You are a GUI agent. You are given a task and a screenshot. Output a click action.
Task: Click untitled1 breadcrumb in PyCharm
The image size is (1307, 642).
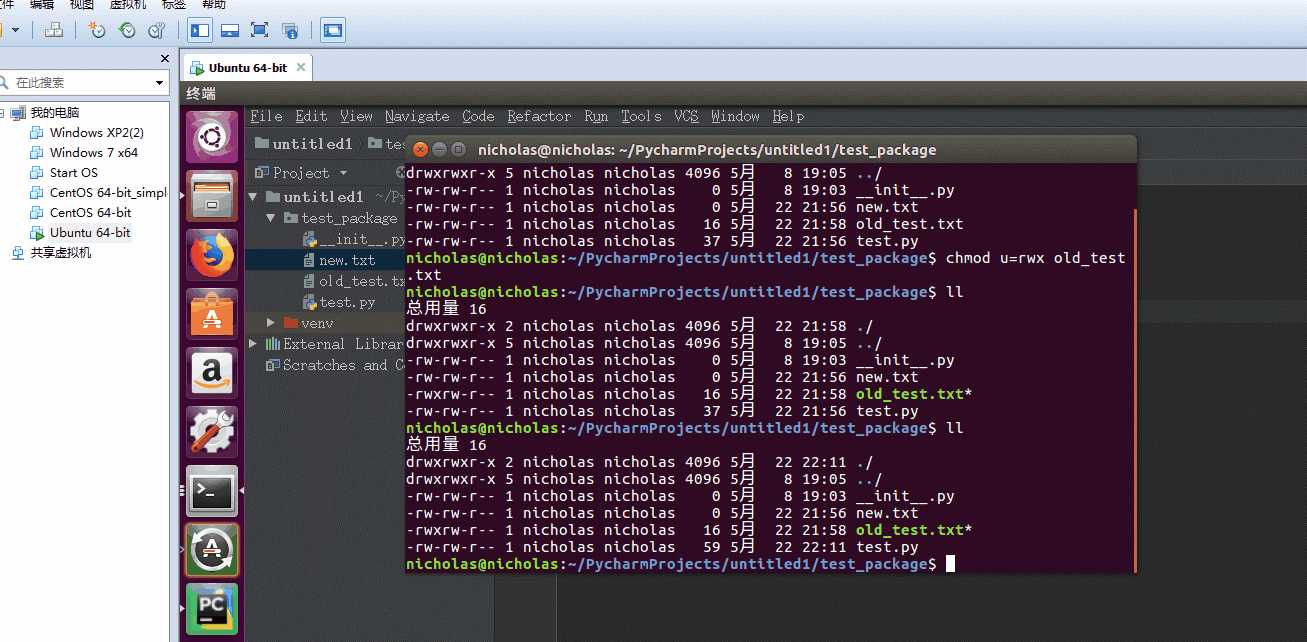pyautogui.click(x=304, y=144)
